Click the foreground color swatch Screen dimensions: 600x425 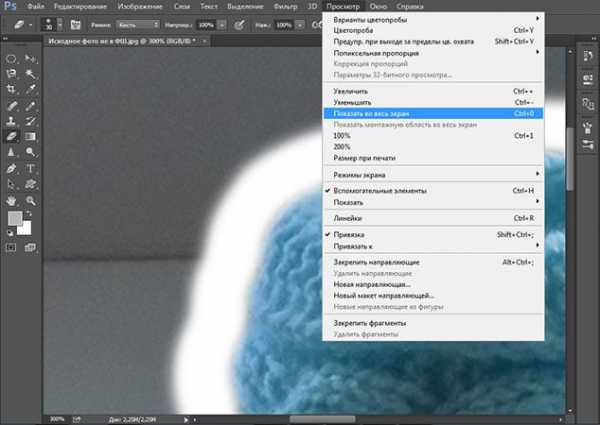pos(15,218)
